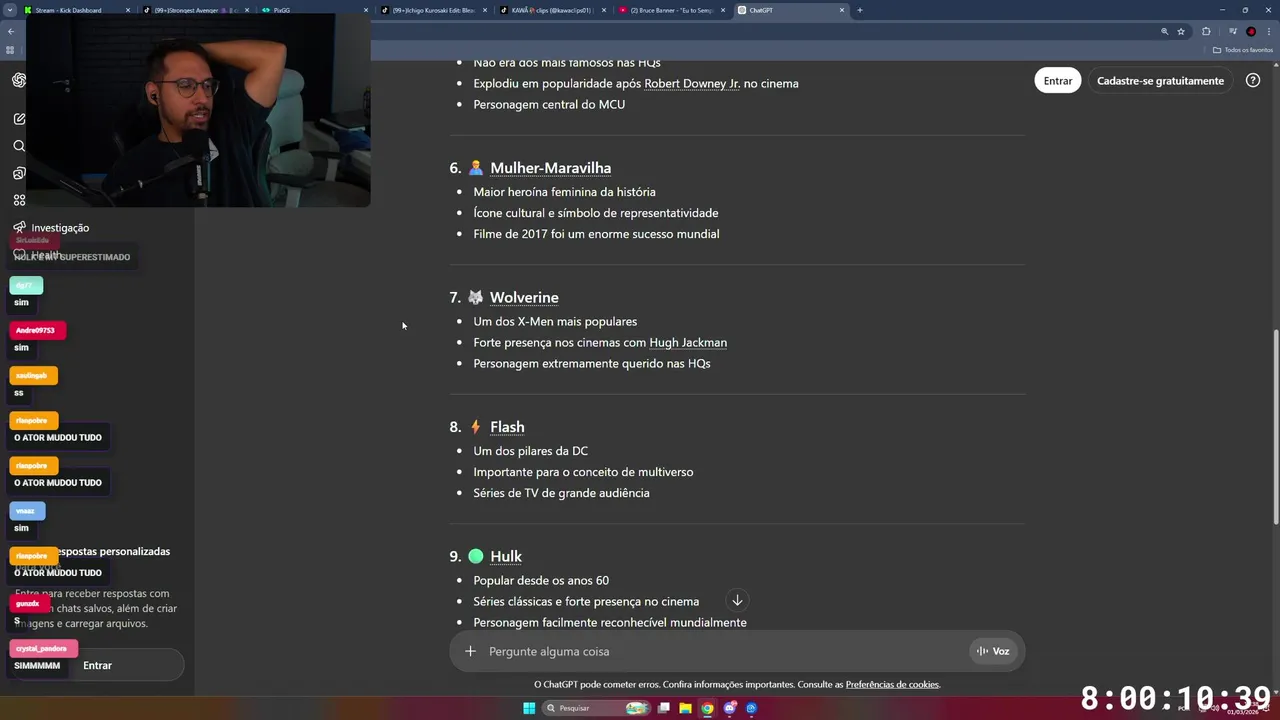Open the Chrome three-dot menu
Viewport: 1280px width, 720px height.
point(1268,31)
